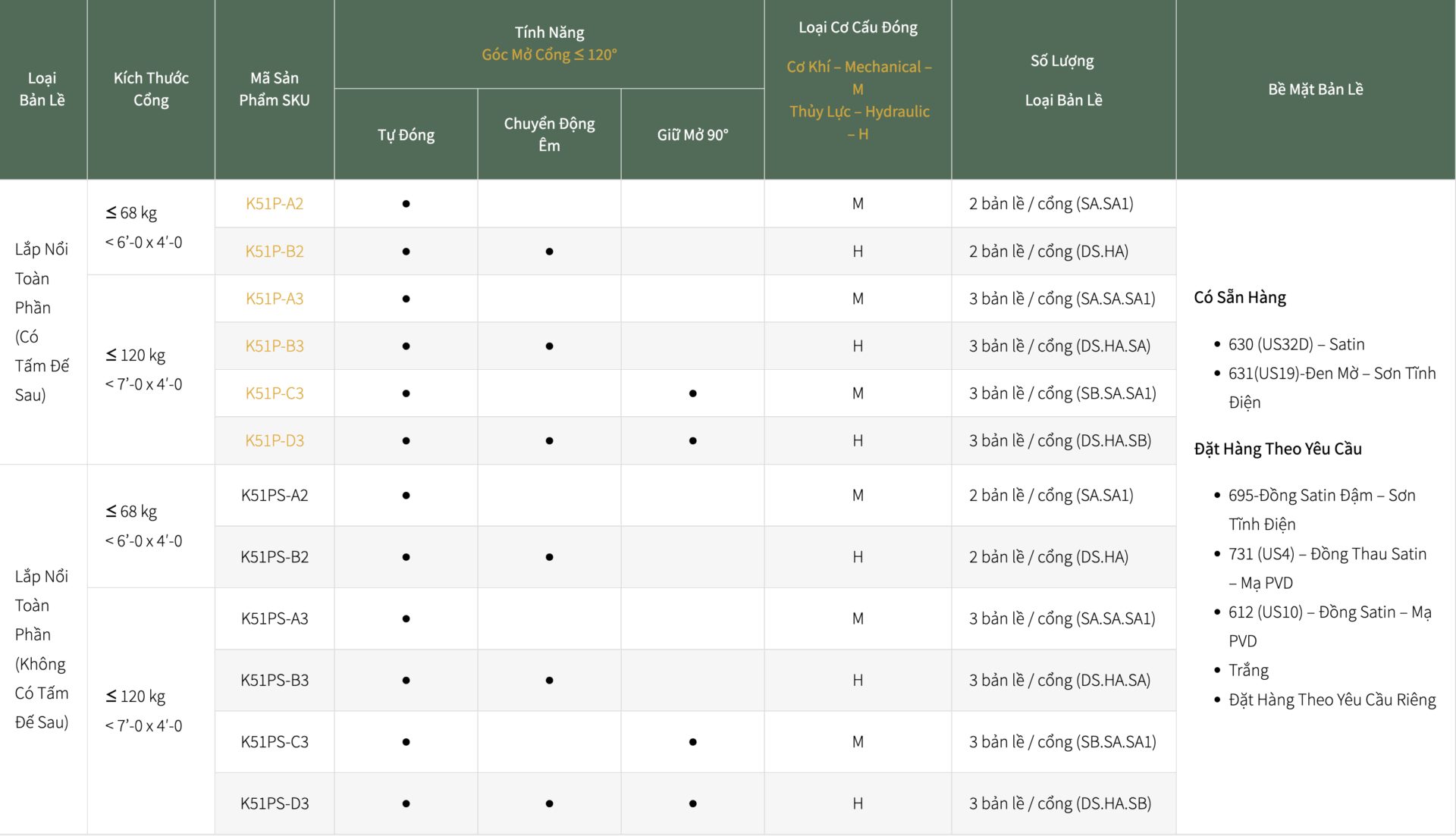The width and height of the screenshot is (1456, 836).
Task: Click the Chuyển Động Êm column header
Action: [549, 134]
